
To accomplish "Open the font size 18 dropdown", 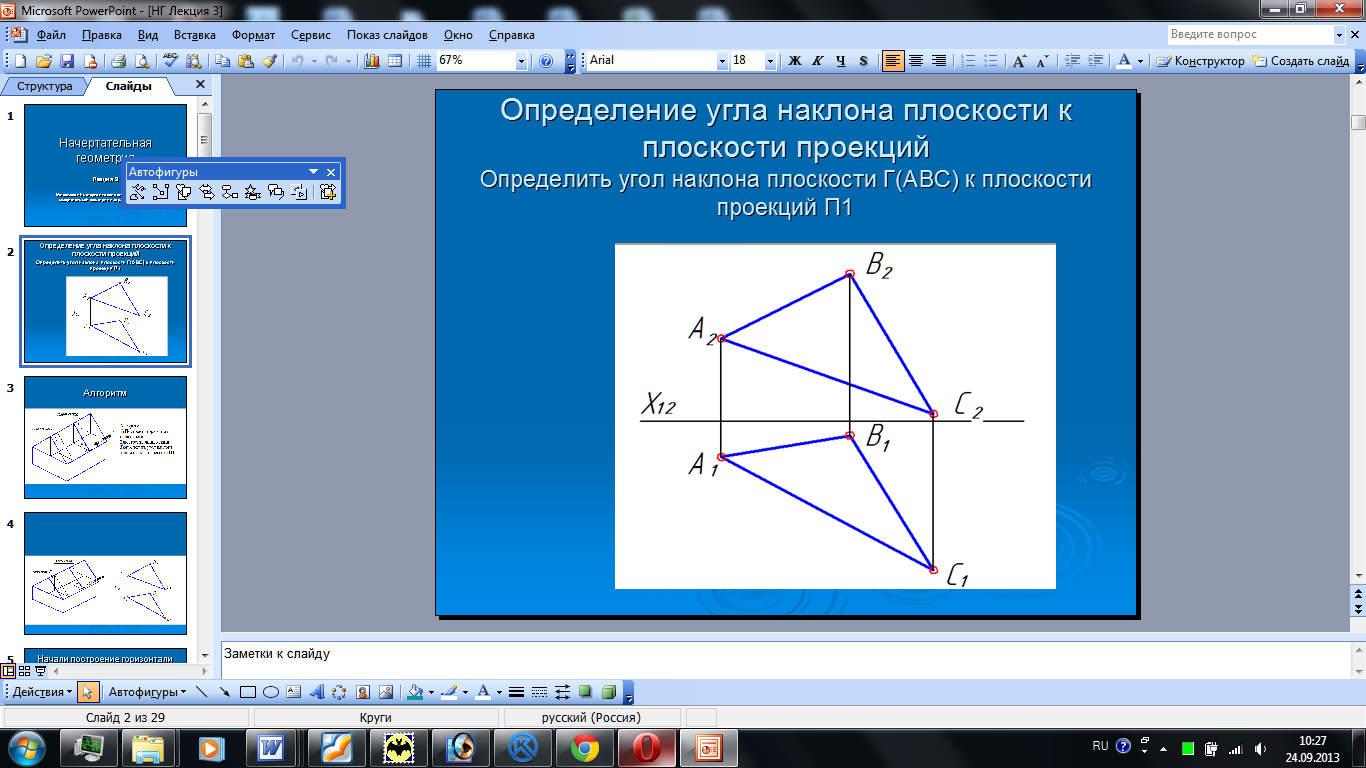I will [x=770, y=61].
